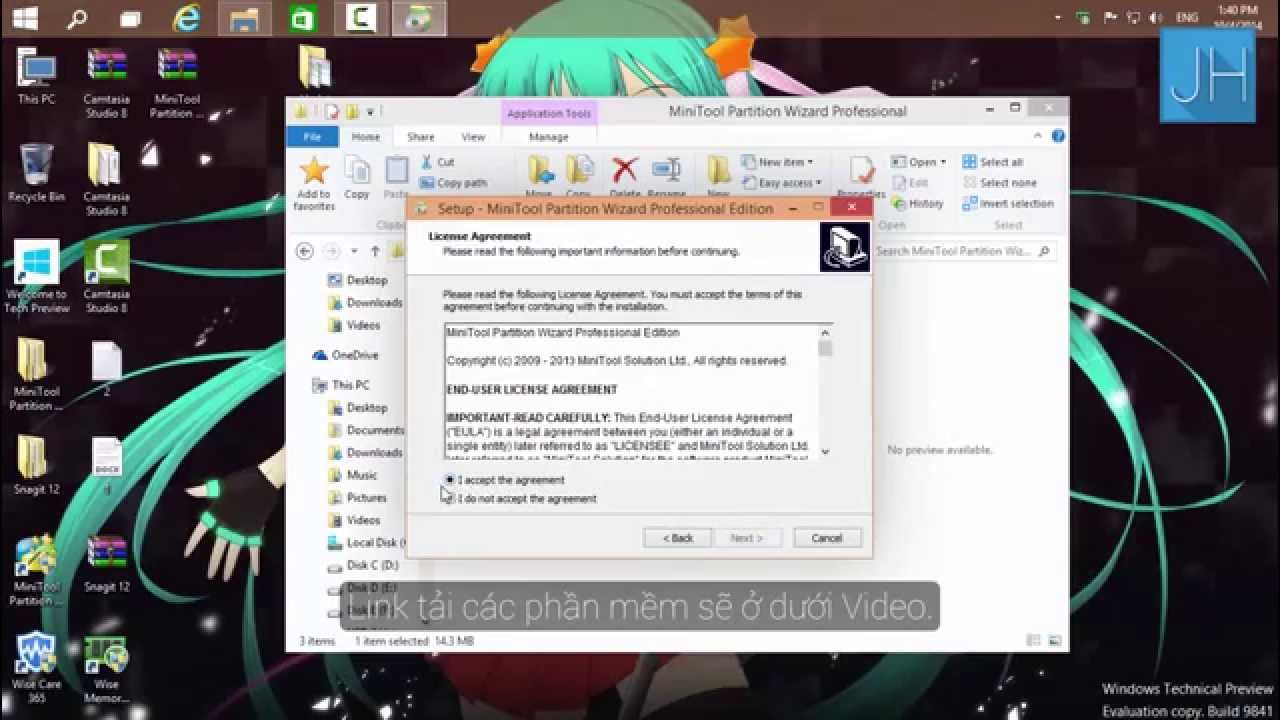The image size is (1280, 720).
Task: Click the ENG language indicator
Action: point(1187,17)
